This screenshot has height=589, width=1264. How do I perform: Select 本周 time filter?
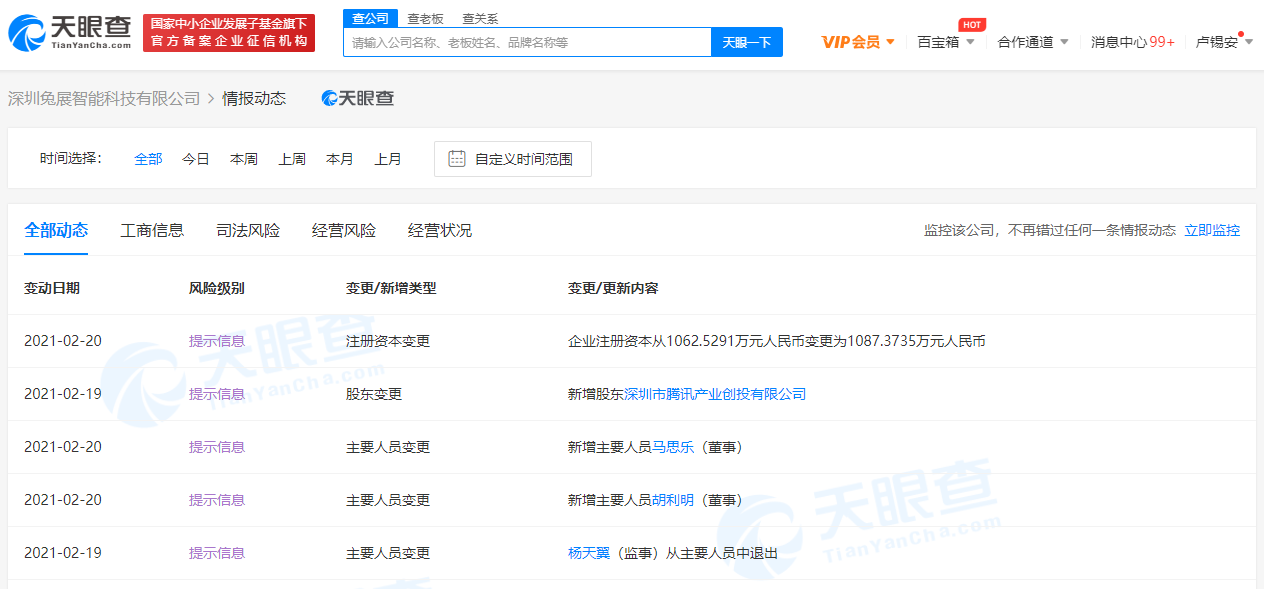[244, 159]
